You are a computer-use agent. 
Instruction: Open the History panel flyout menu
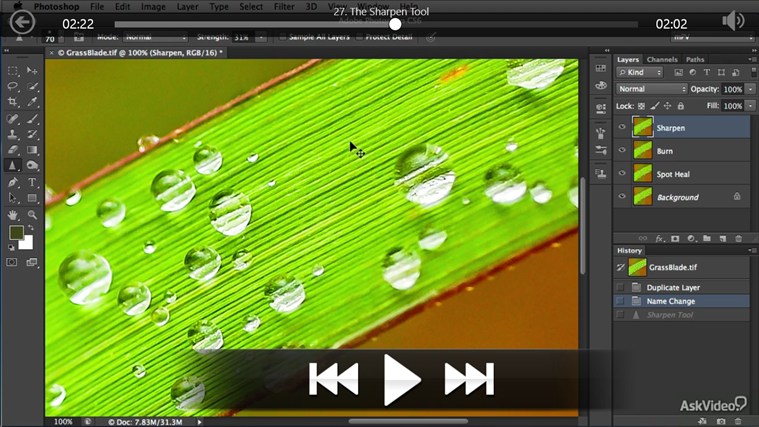pos(752,250)
